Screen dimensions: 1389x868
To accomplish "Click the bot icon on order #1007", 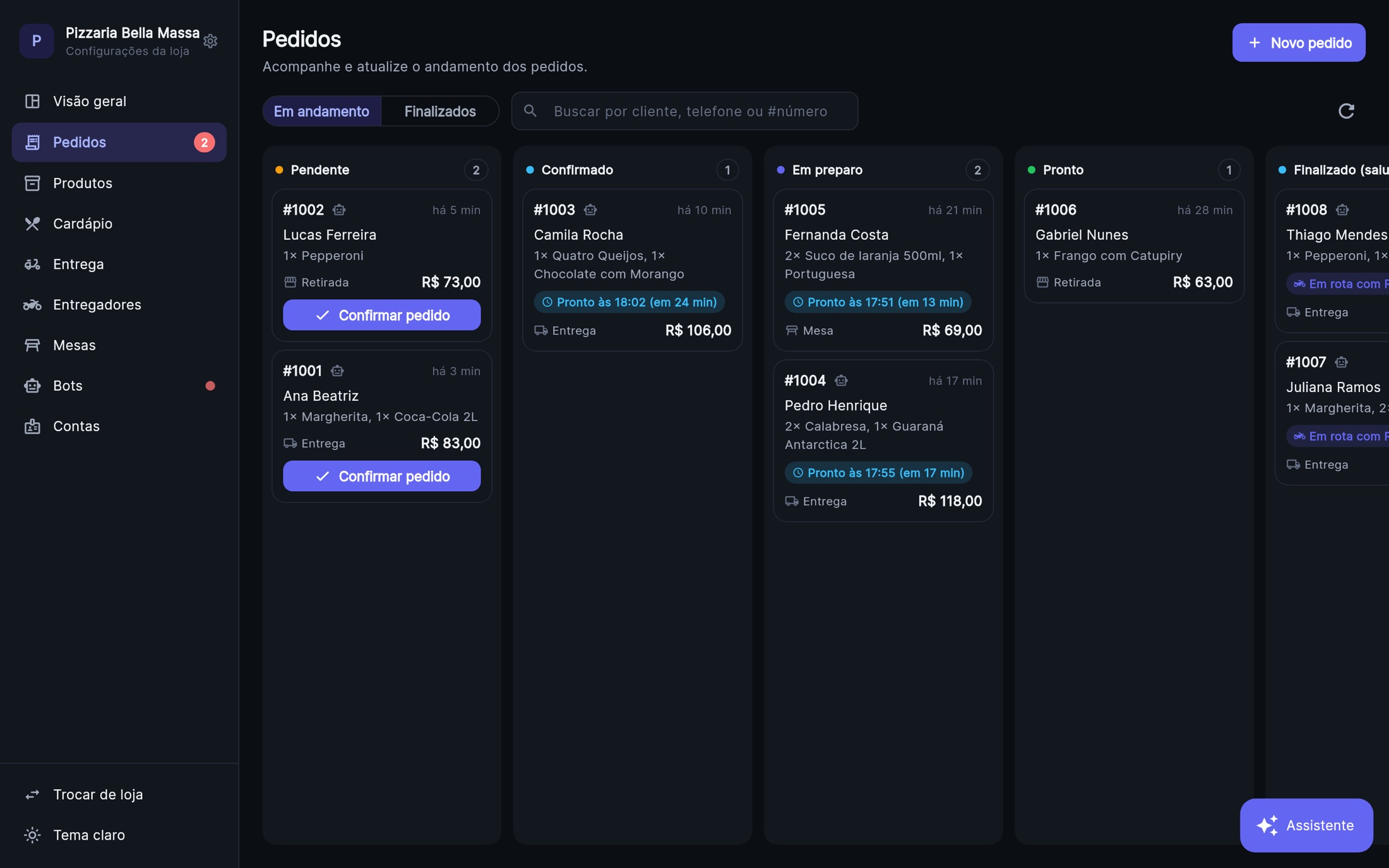I will 1341,362.
